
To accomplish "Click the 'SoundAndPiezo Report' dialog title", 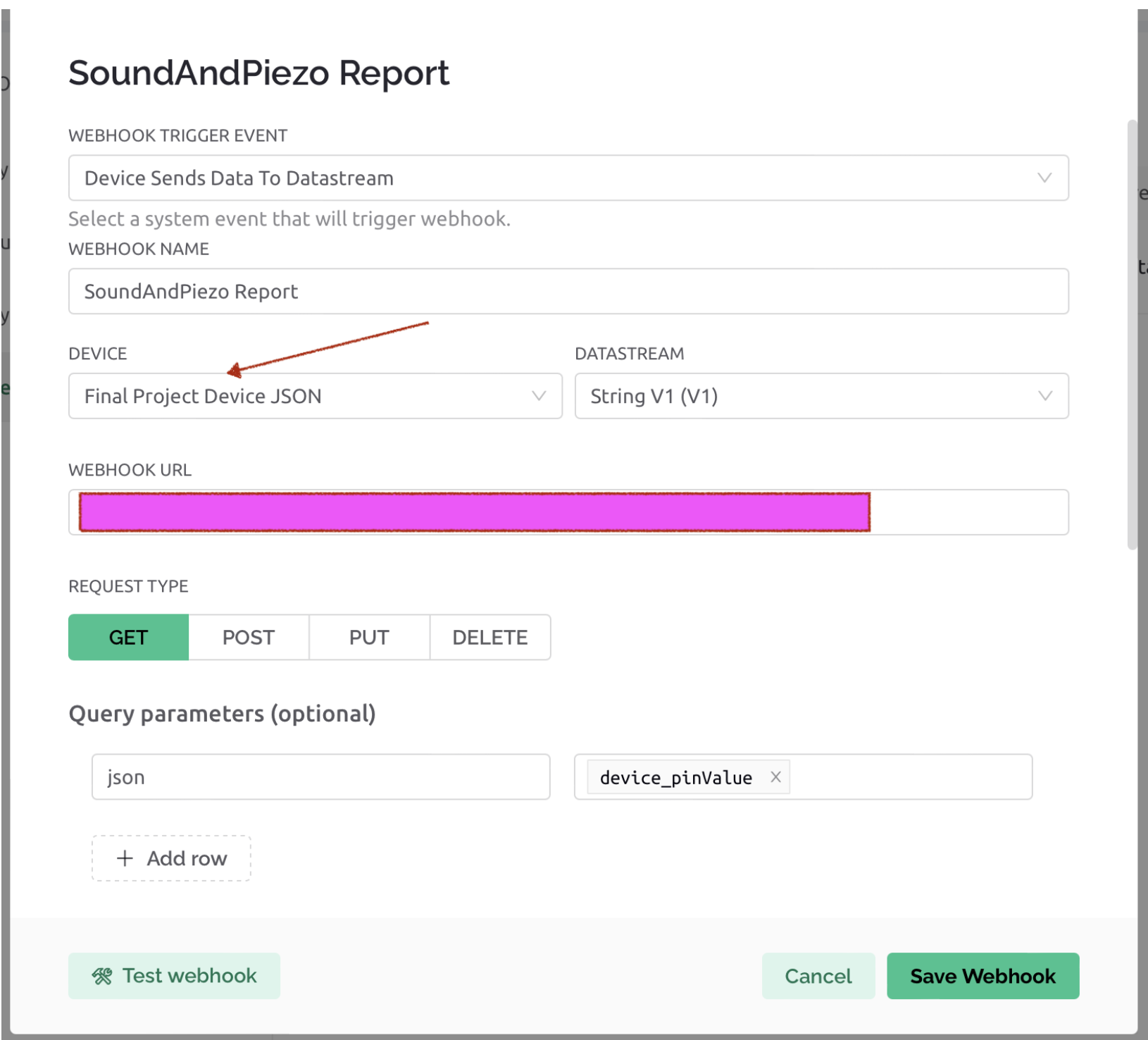I will pyautogui.click(x=258, y=73).
